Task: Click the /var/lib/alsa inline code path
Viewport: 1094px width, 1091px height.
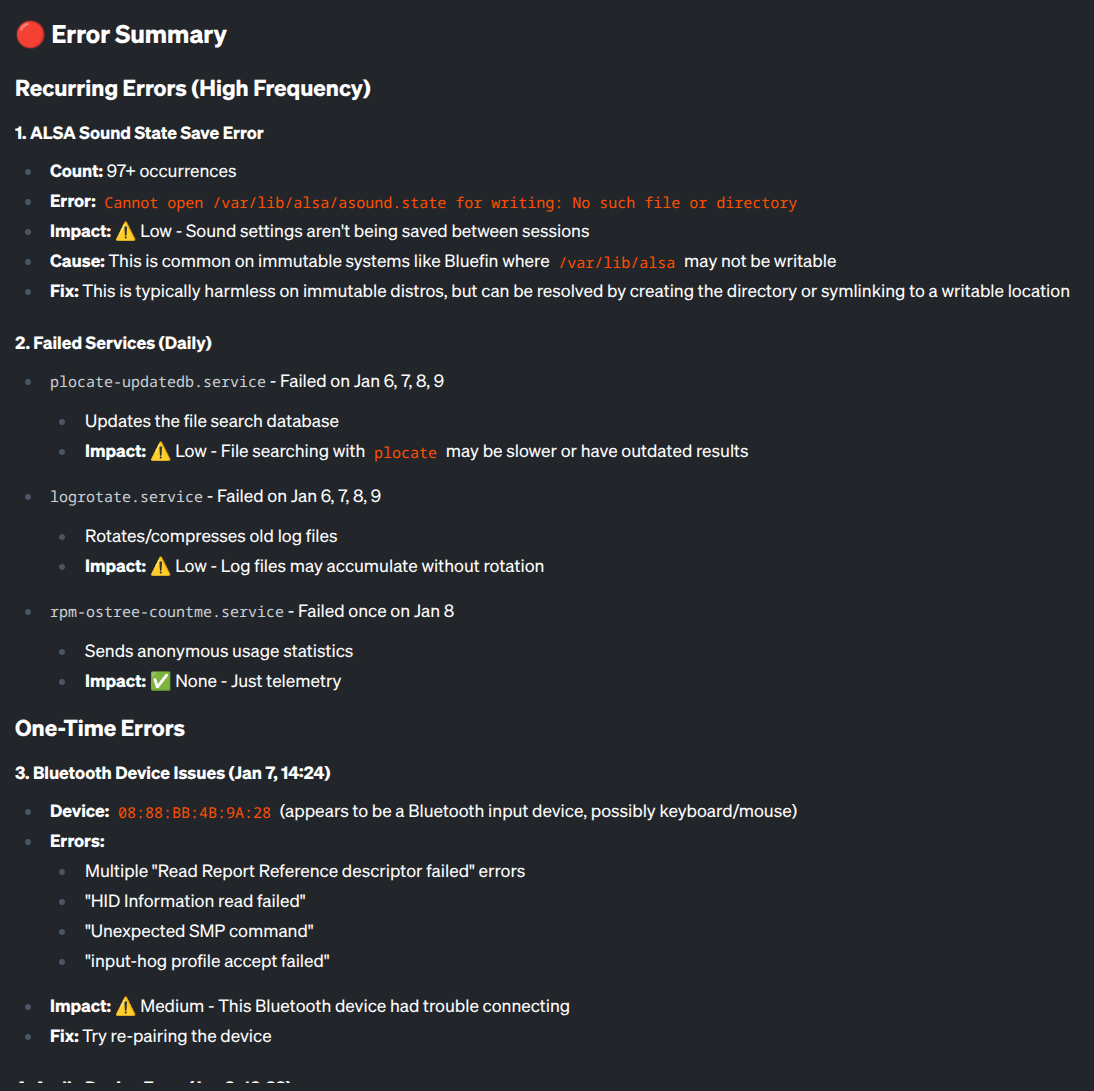Action: point(617,262)
